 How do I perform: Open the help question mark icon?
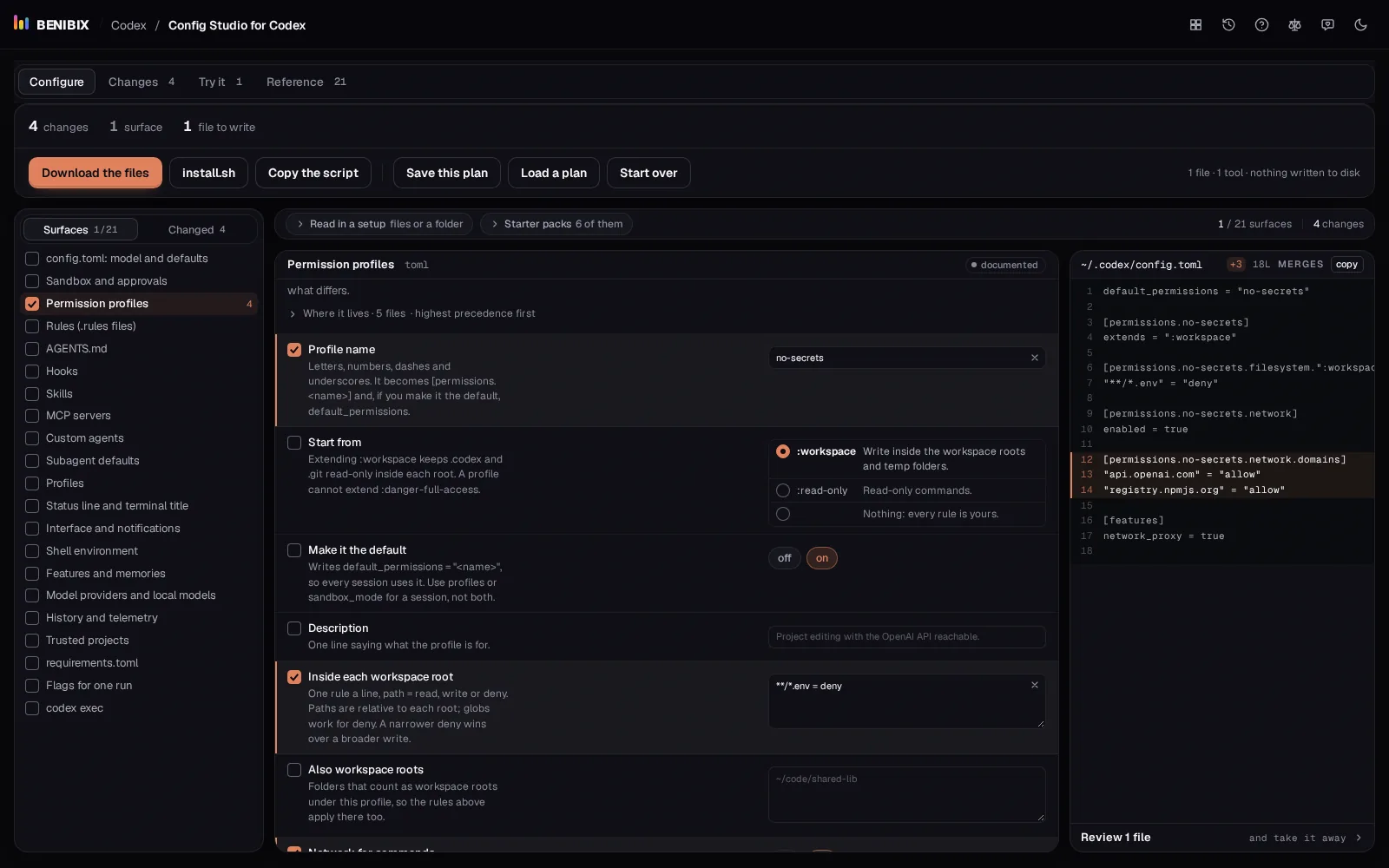tap(1261, 25)
